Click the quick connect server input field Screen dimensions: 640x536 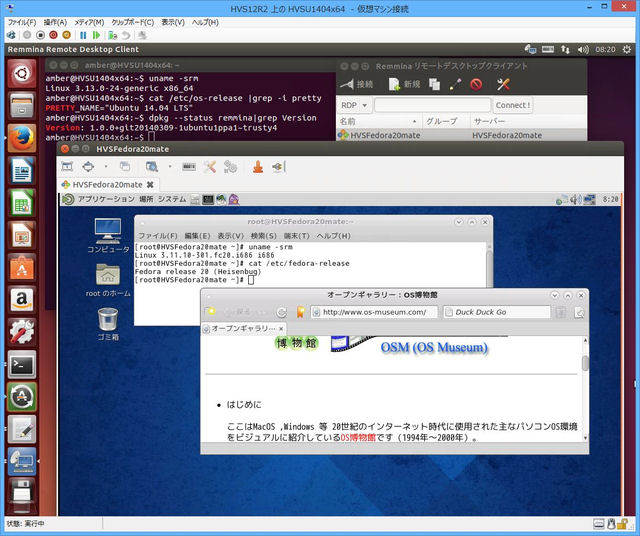pyautogui.click(x=432, y=105)
